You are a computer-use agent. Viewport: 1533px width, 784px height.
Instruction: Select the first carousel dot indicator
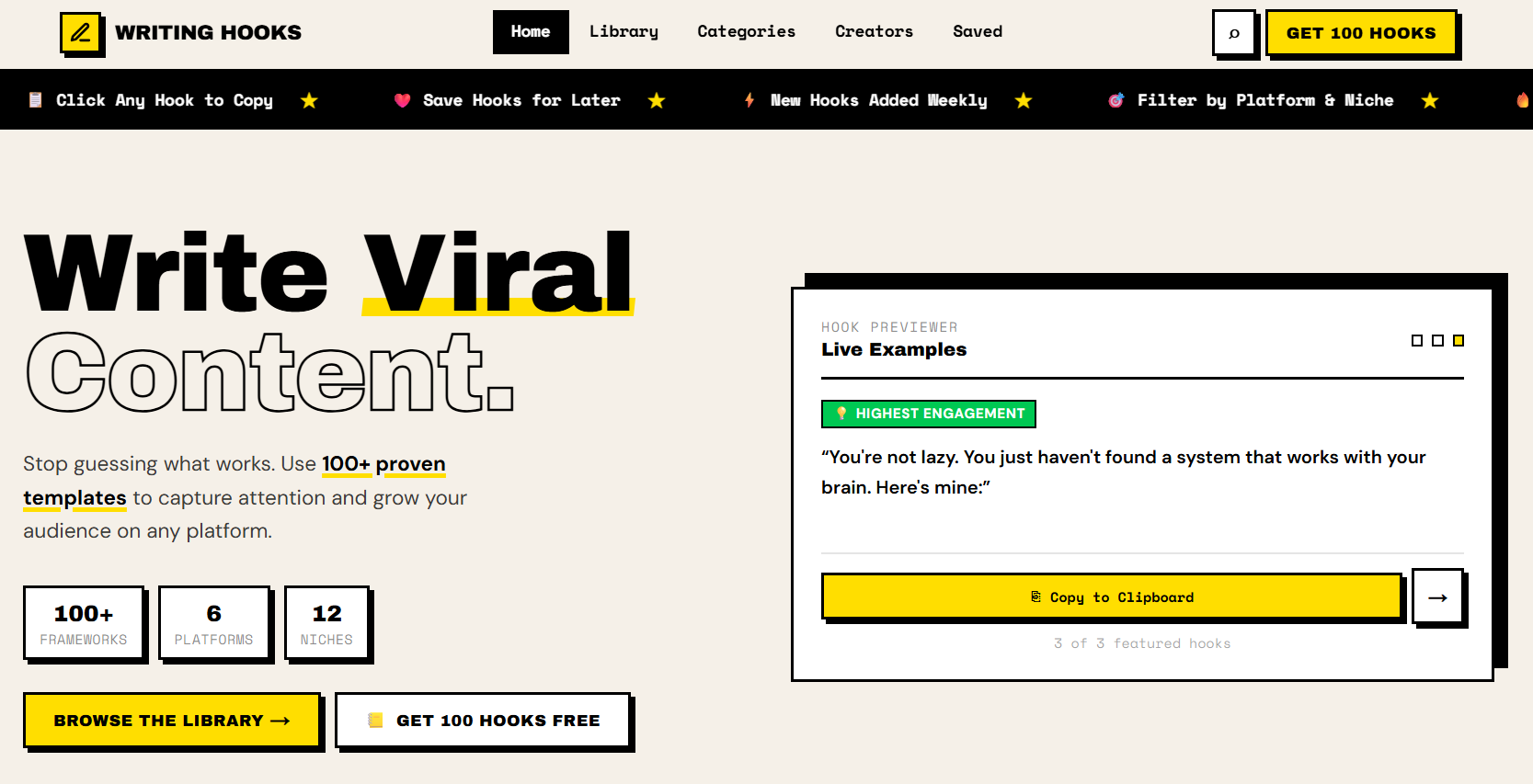[x=1416, y=341]
